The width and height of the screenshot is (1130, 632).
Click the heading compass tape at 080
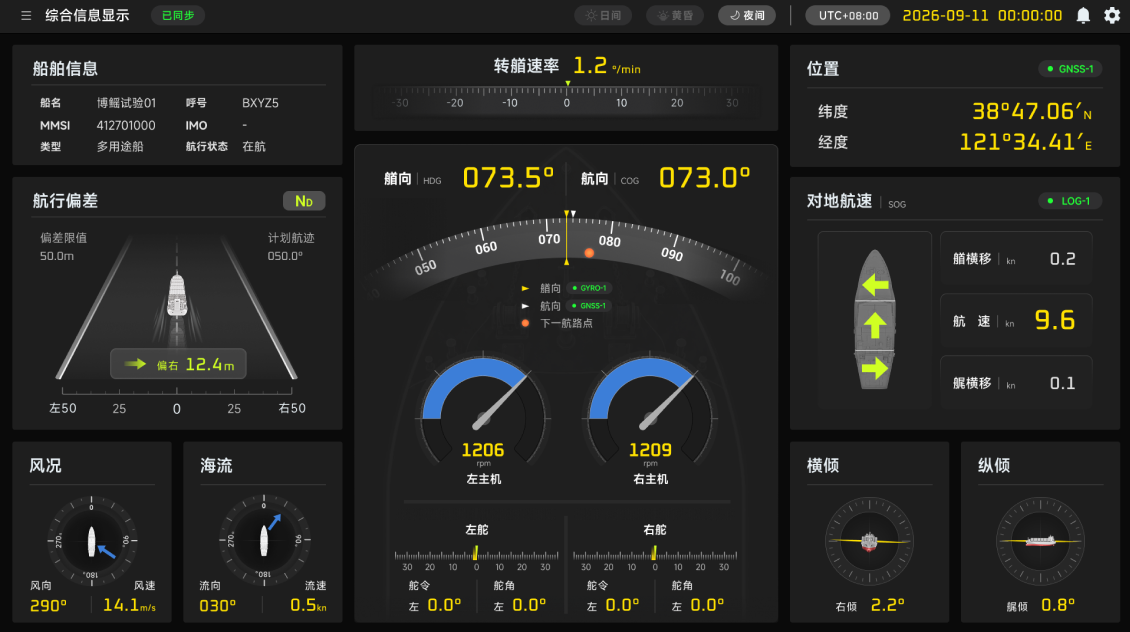(x=610, y=241)
